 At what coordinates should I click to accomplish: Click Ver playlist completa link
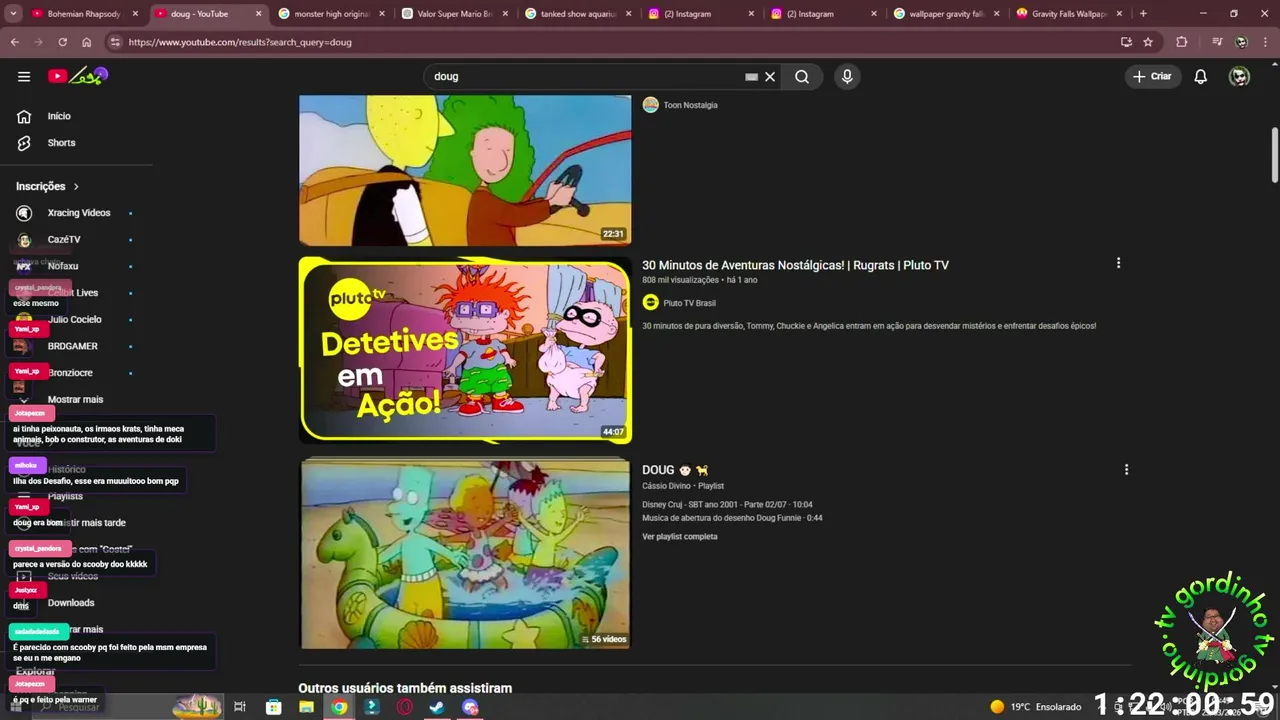pos(680,537)
